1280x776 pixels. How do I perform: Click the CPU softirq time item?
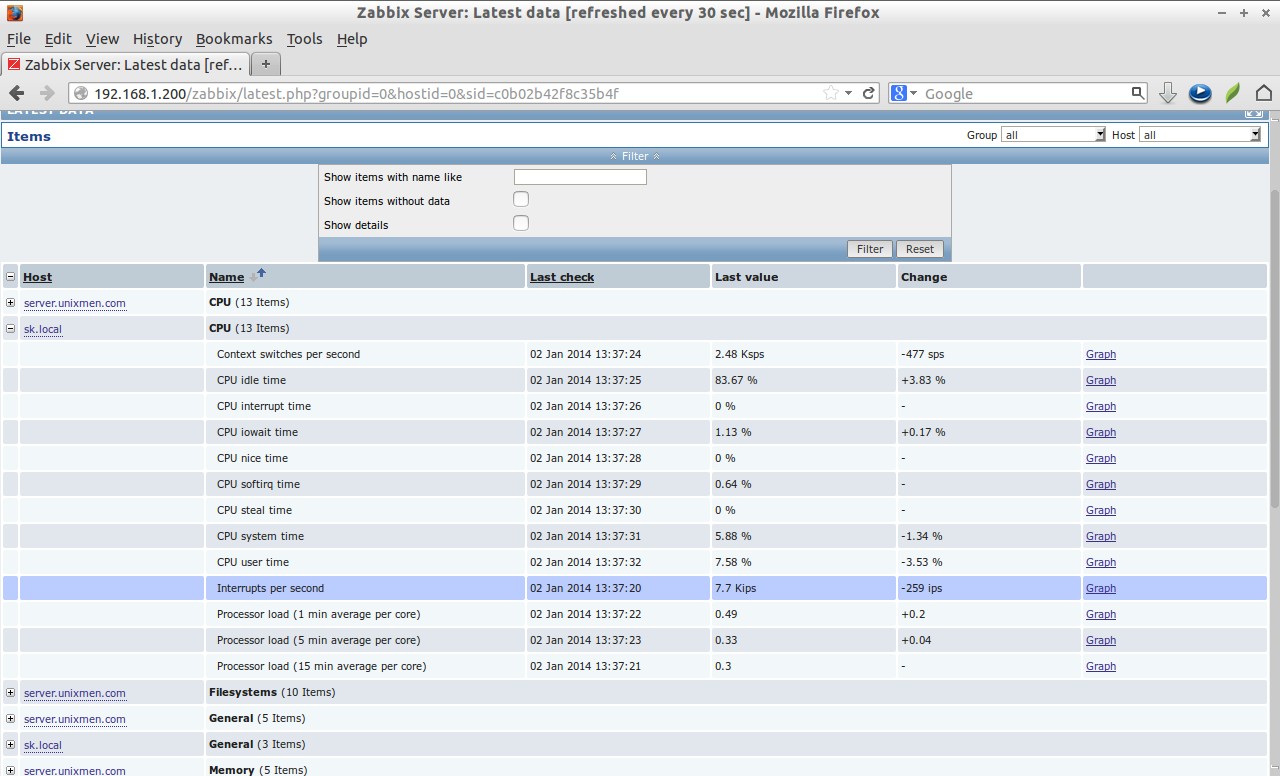point(258,484)
